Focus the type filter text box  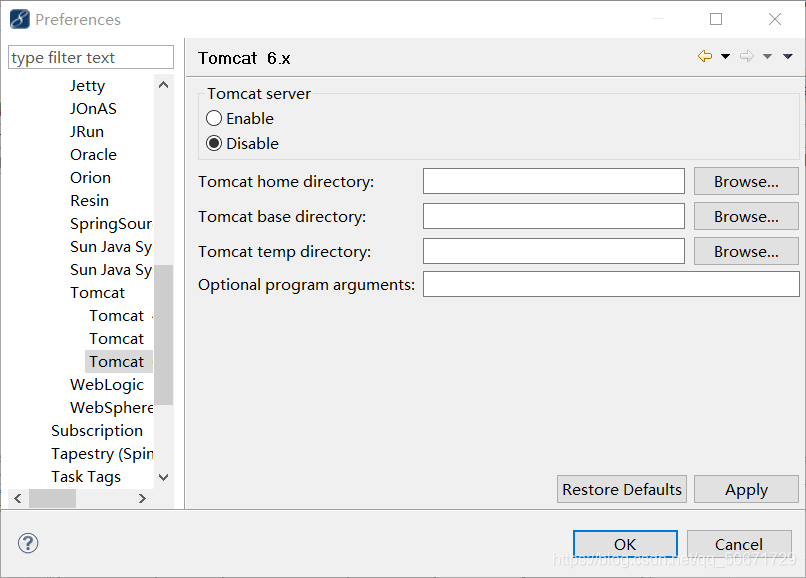tap(91, 57)
